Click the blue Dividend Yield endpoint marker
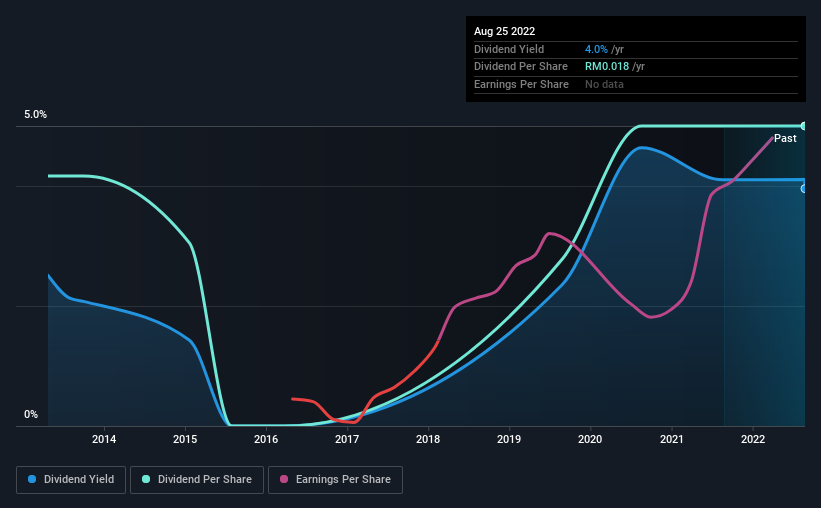This screenshot has width=821, height=508. coord(803,189)
